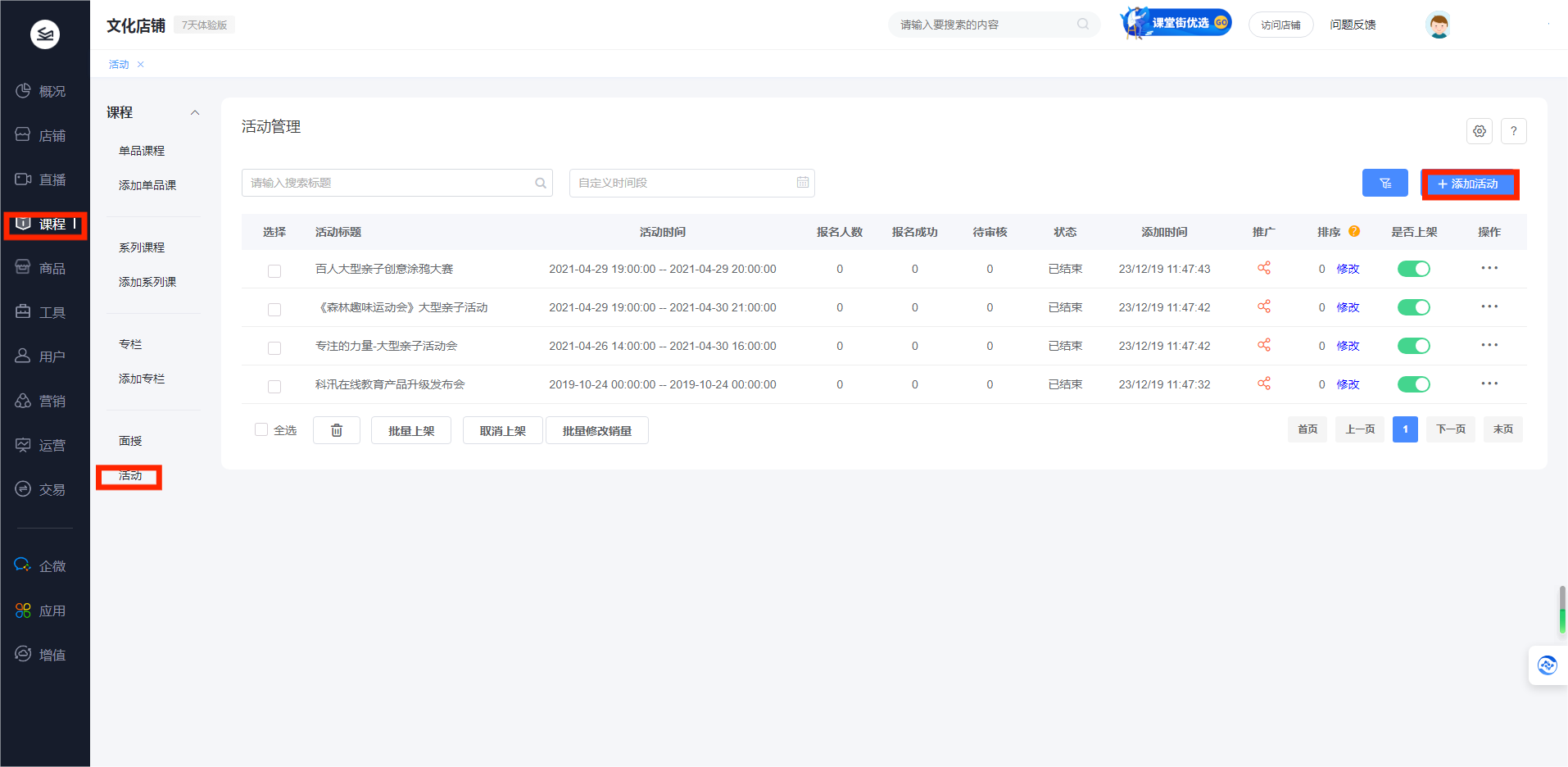Viewport: 1568px width, 767px height.
Task: Click the 应用 apps sidebar icon
Action: tap(23, 610)
